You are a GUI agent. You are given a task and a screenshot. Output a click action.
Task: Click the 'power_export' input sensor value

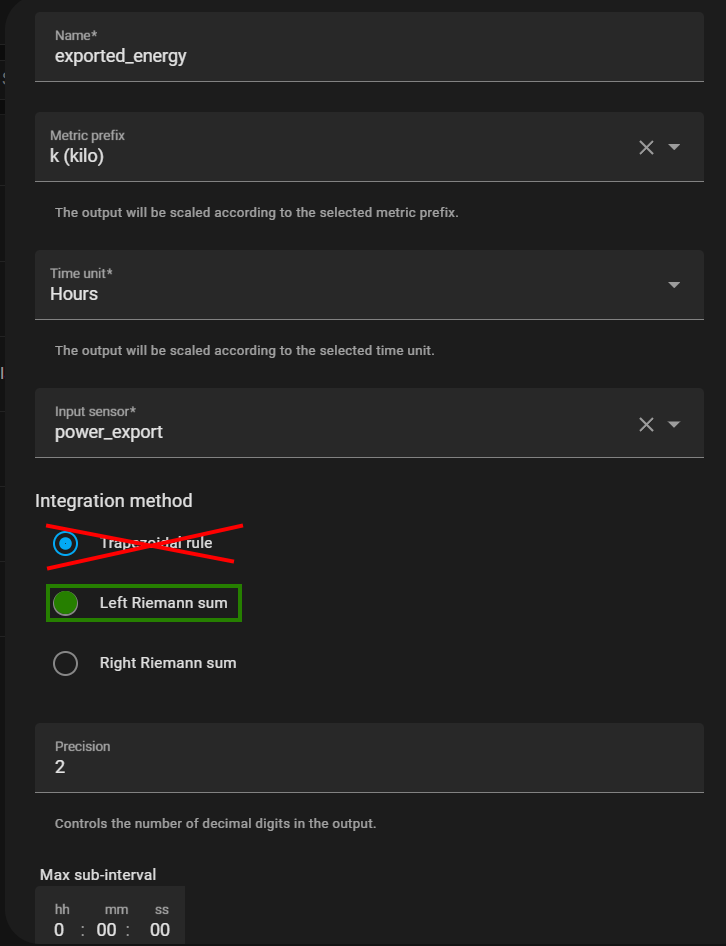(x=108, y=432)
